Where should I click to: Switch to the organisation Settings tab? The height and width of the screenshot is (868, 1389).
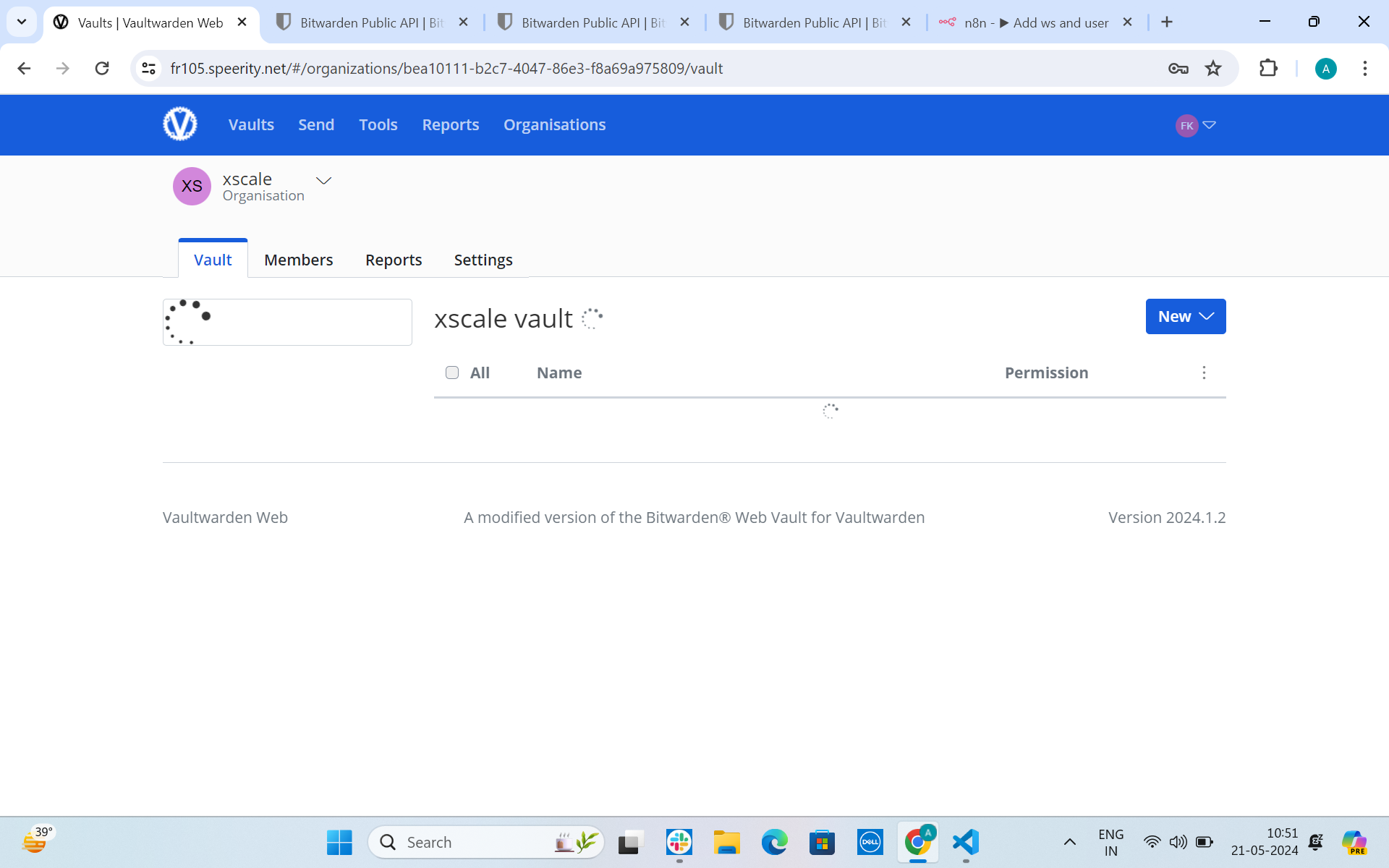[483, 260]
